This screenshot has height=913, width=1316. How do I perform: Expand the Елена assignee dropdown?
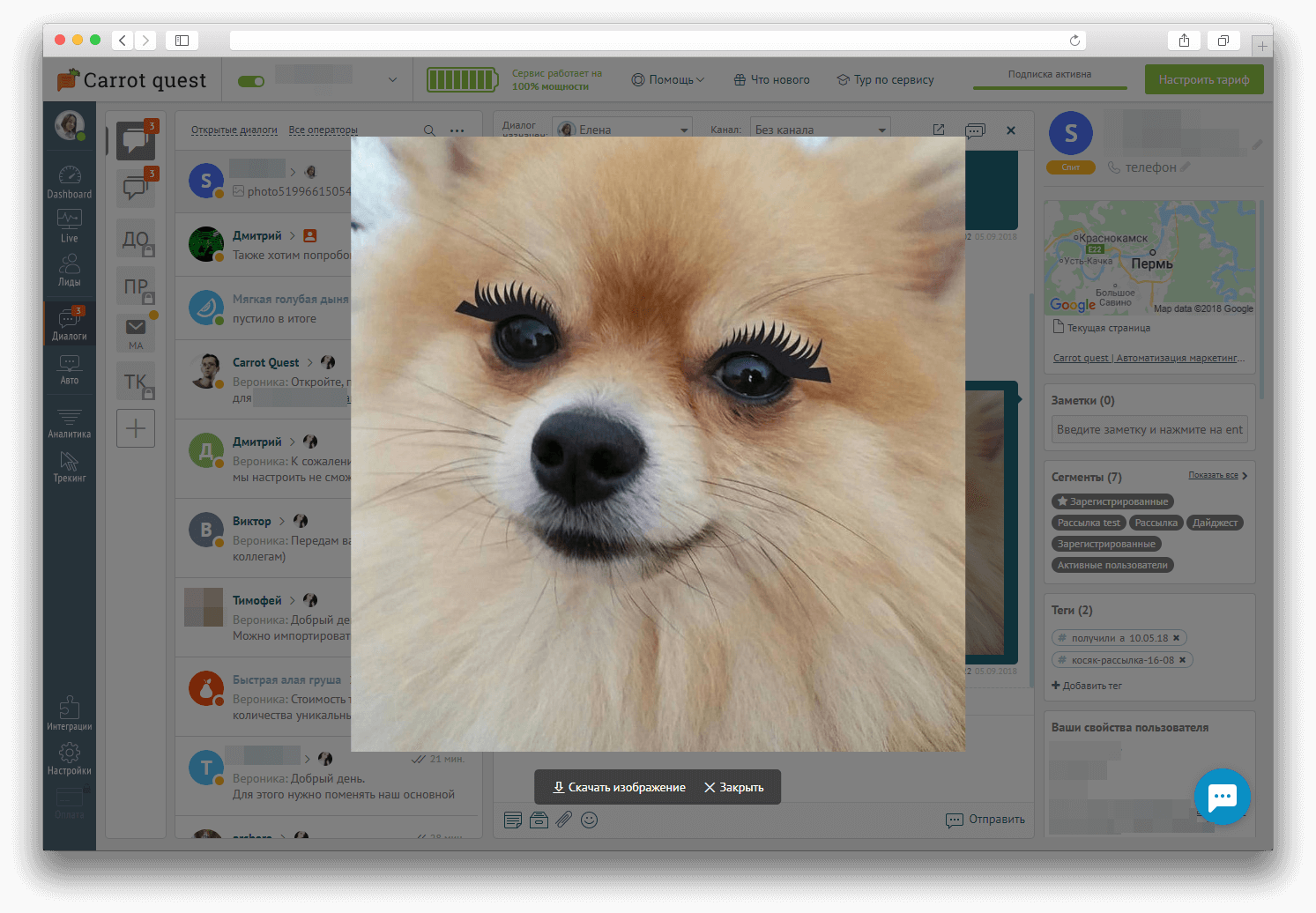tap(622, 130)
